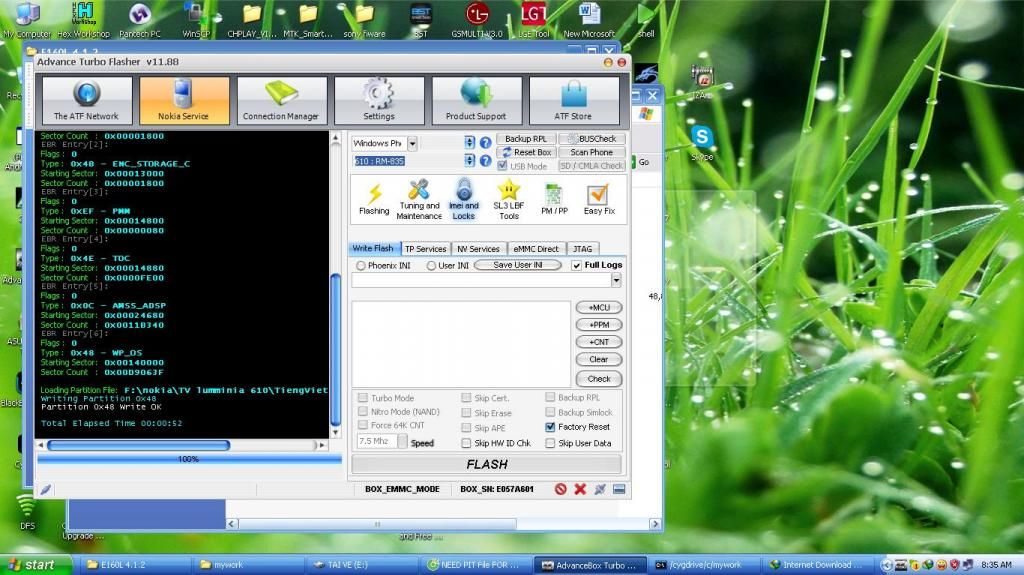Open WinSCP desktop icon
This screenshot has width=1024, height=575.
tap(196, 20)
